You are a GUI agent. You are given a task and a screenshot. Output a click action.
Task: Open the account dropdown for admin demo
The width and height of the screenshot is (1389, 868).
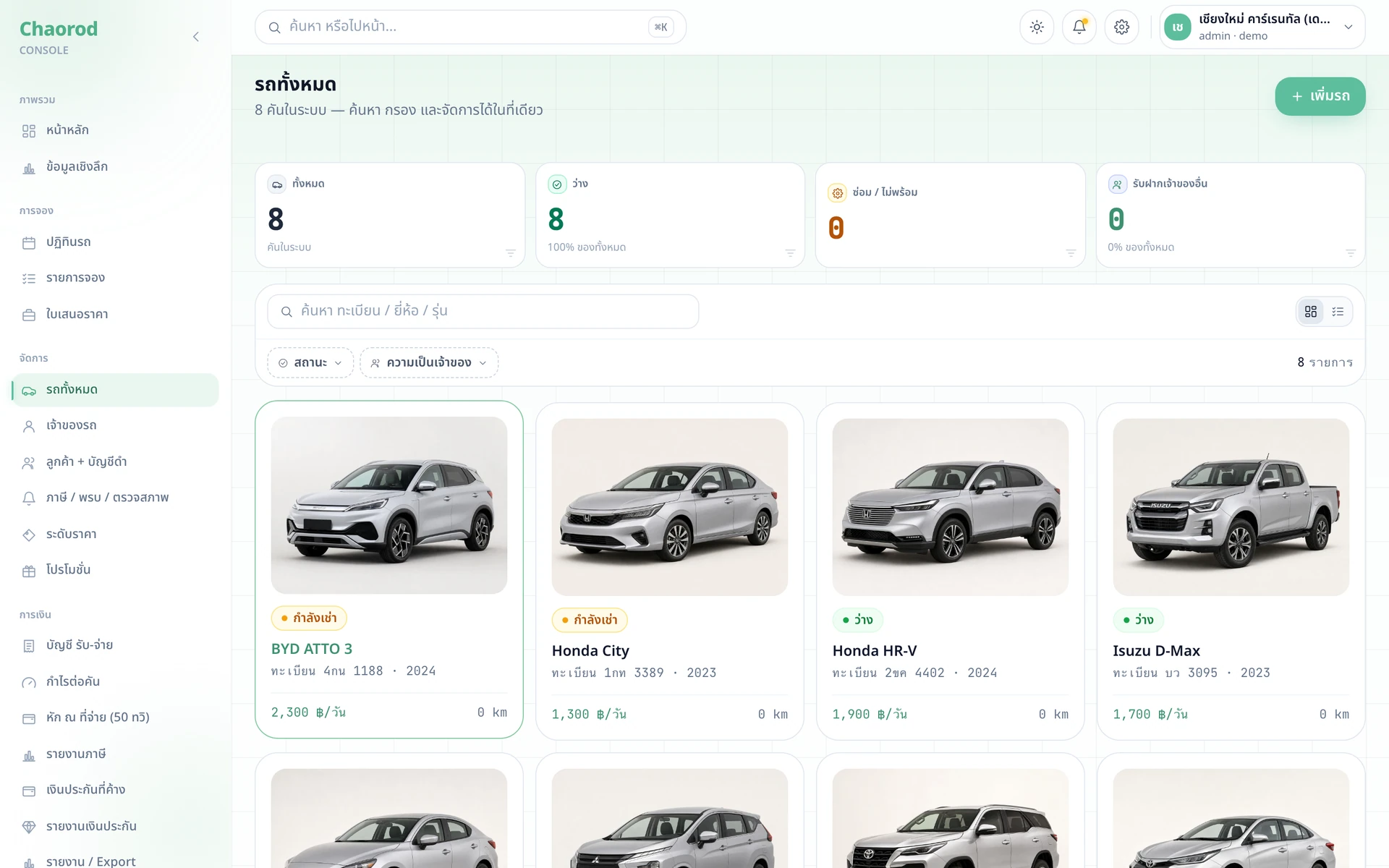pyautogui.click(x=1262, y=27)
